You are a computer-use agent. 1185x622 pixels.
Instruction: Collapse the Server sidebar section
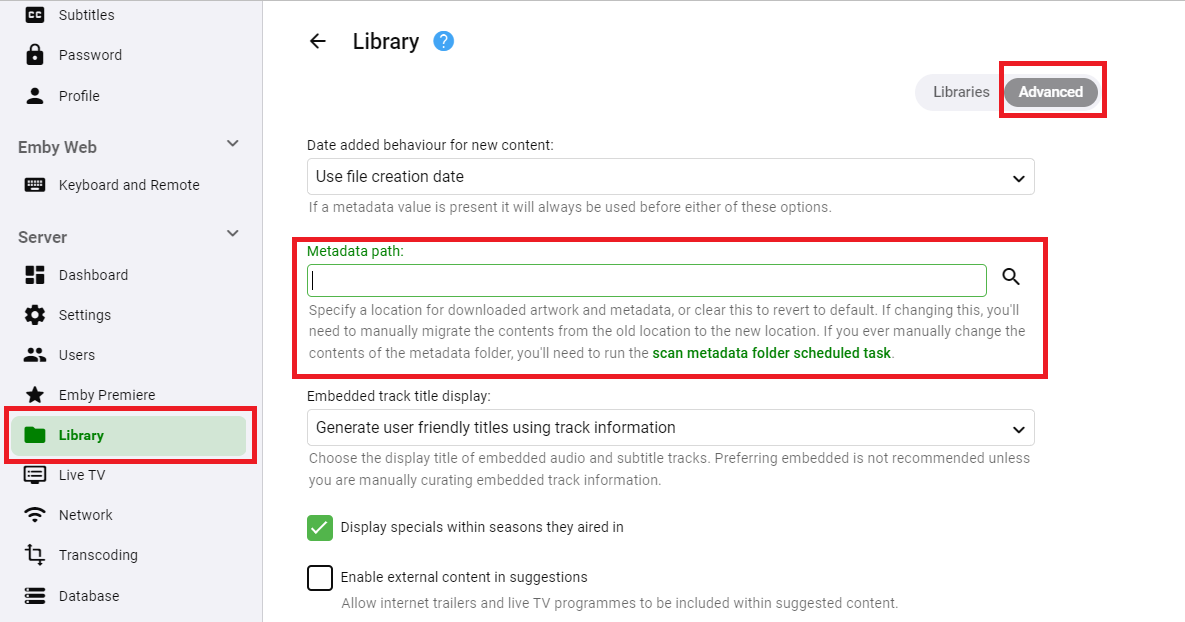[233, 234]
